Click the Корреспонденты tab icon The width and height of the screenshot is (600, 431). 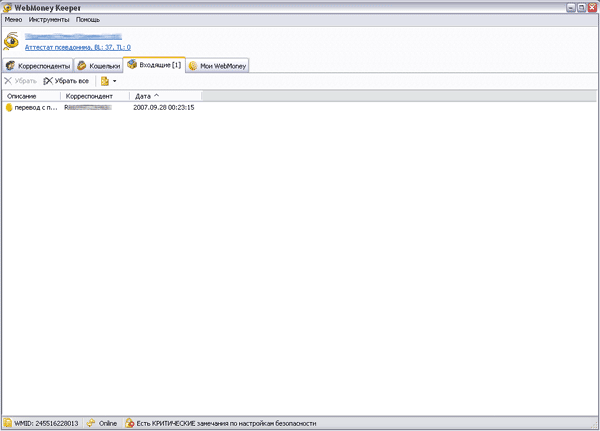10,65
